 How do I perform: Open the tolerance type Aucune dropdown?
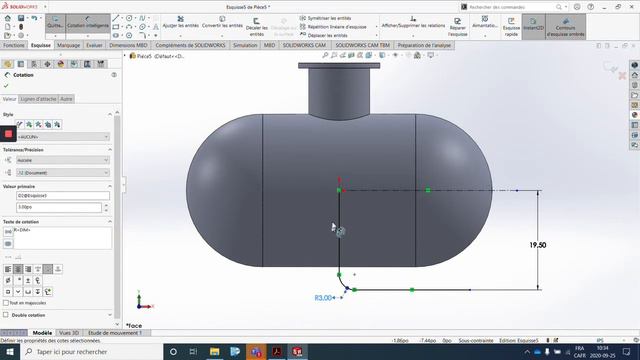[x=63, y=160]
